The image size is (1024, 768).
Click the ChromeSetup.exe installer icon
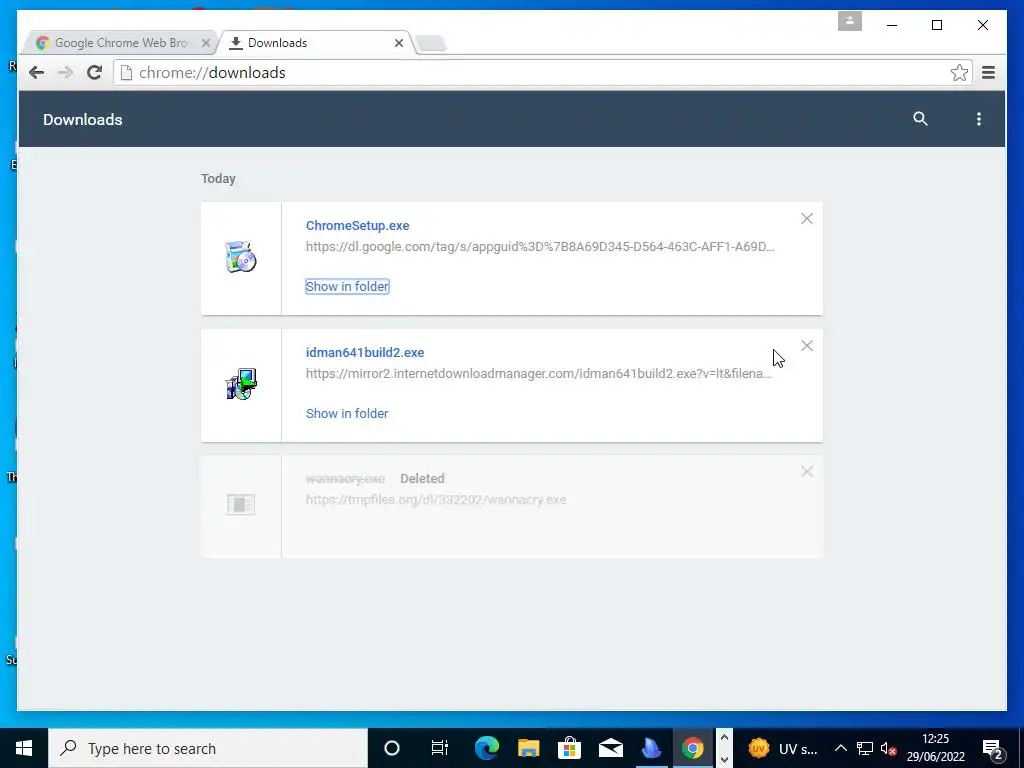pyautogui.click(x=241, y=257)
